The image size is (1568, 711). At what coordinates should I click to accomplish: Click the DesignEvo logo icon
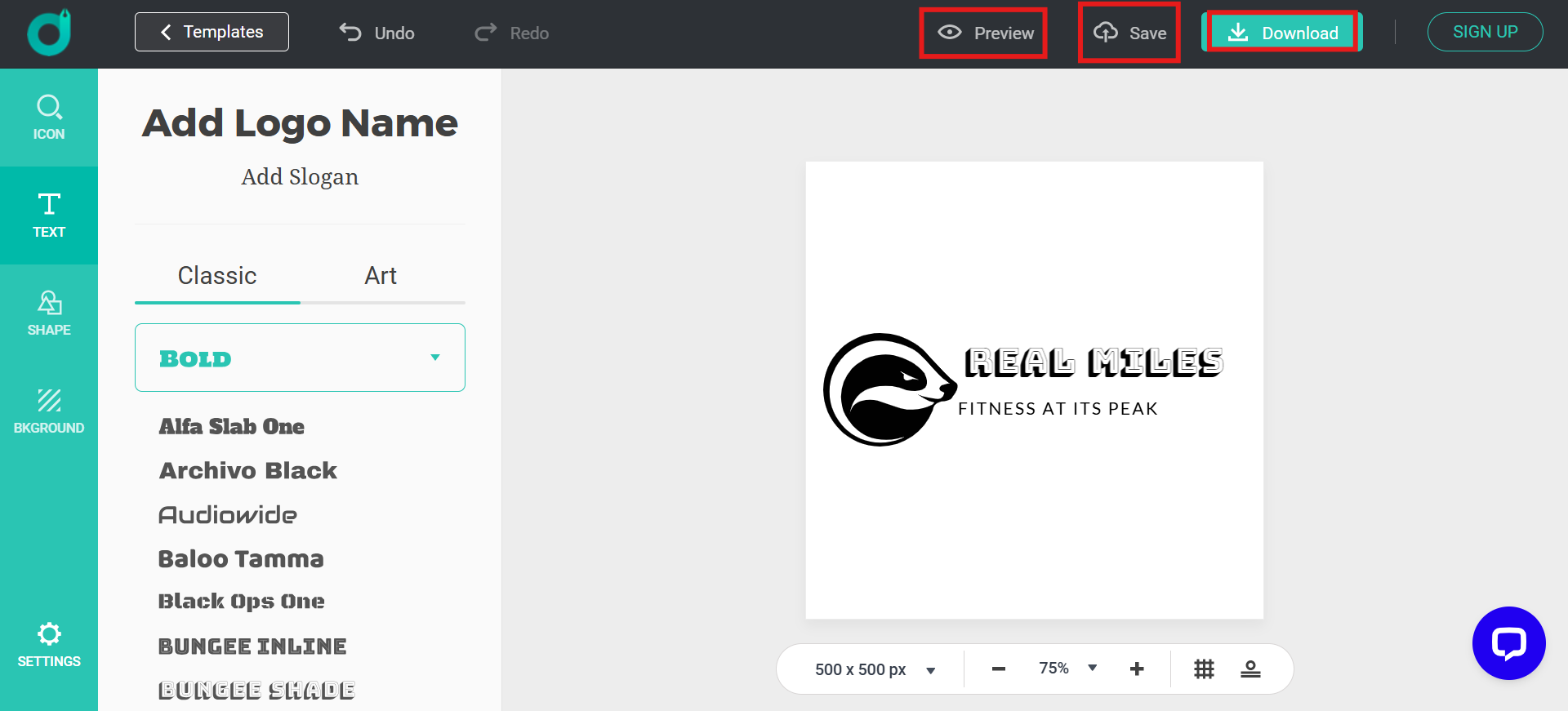[49, 33]
